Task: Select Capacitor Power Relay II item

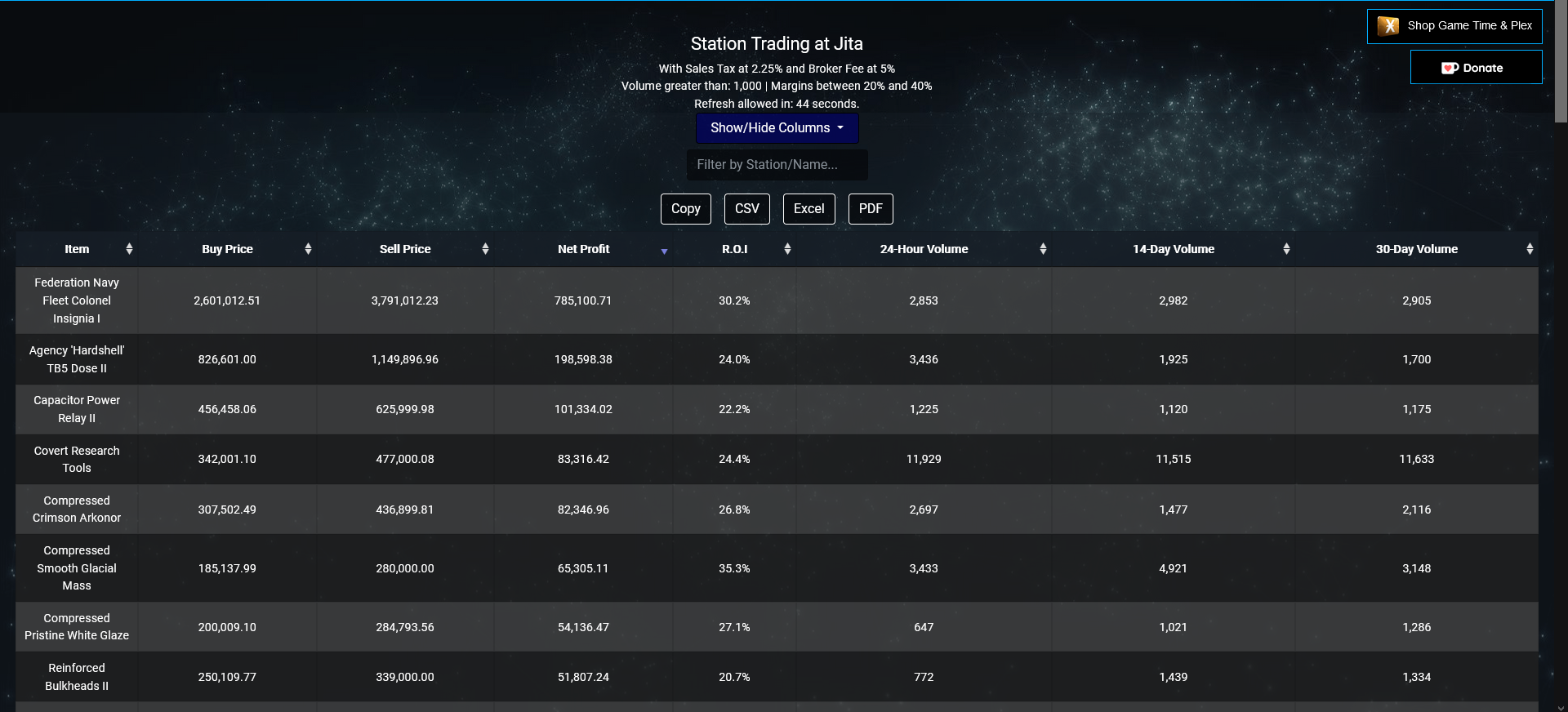Action: tap(77, 409)
